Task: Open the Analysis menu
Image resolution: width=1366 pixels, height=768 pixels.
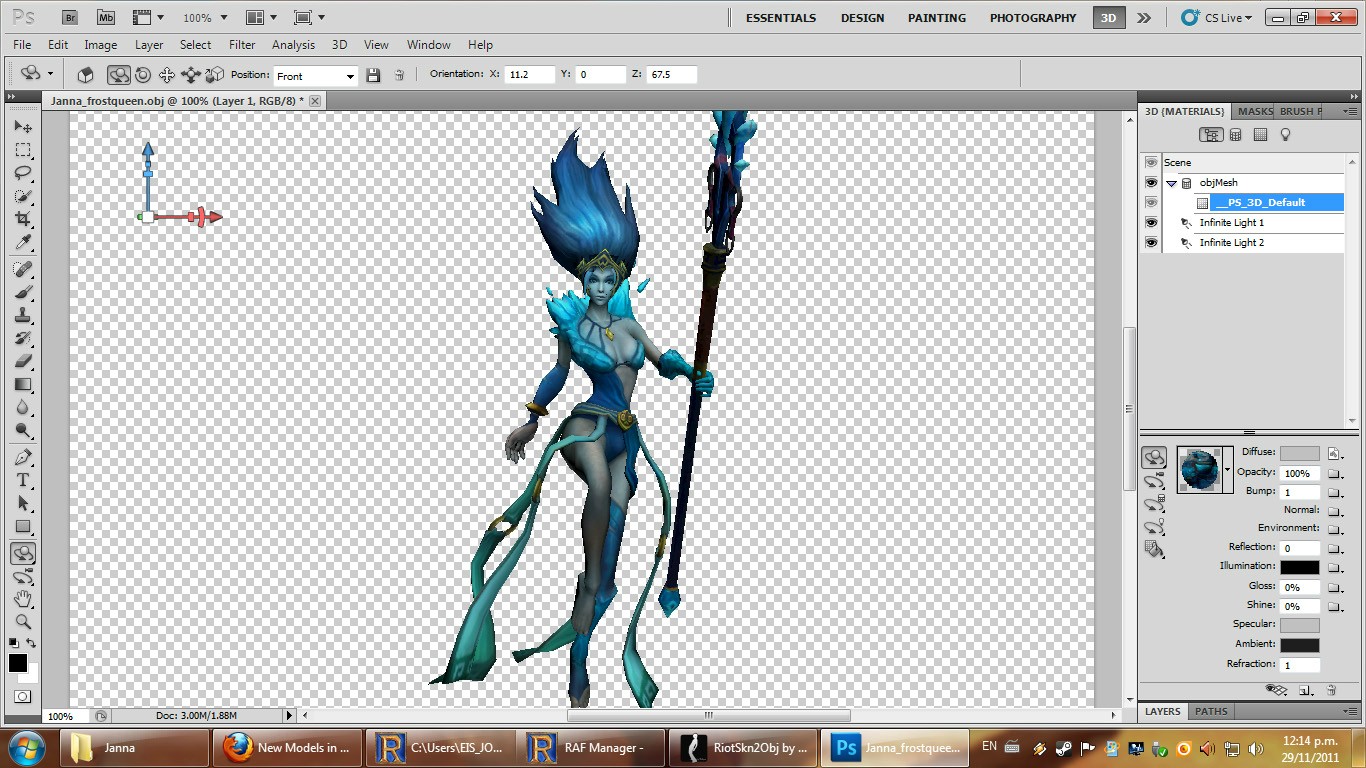Action: (x=293, y=45)
